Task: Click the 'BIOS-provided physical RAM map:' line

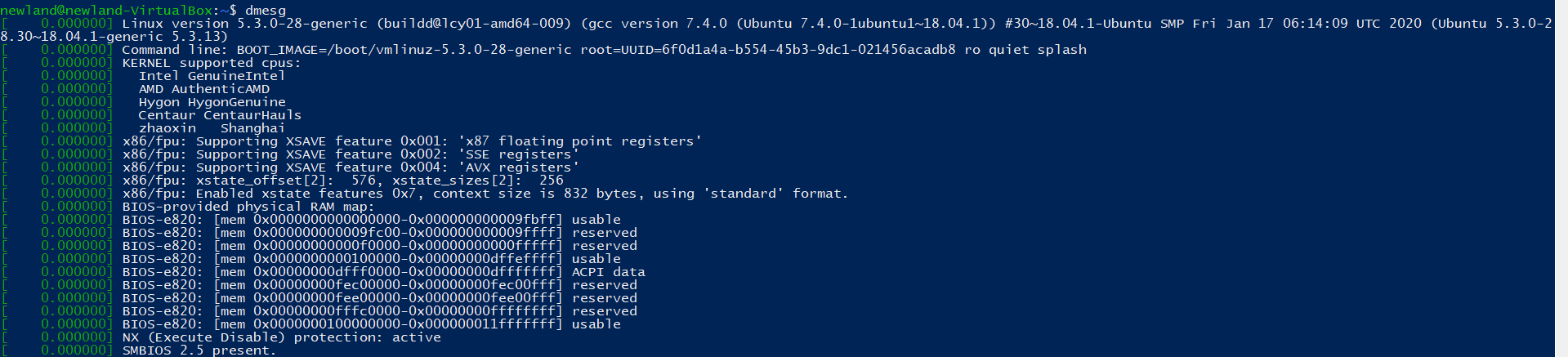Action: (x=248, y=206)
